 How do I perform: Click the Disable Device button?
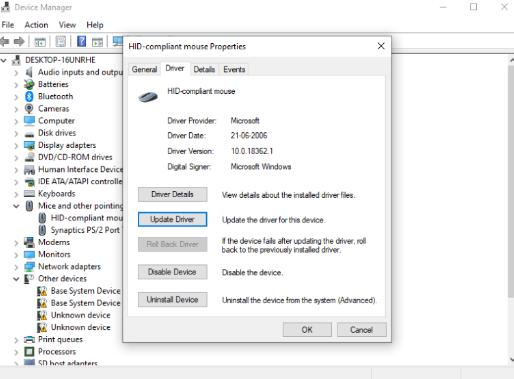click(x=172, y=272)
